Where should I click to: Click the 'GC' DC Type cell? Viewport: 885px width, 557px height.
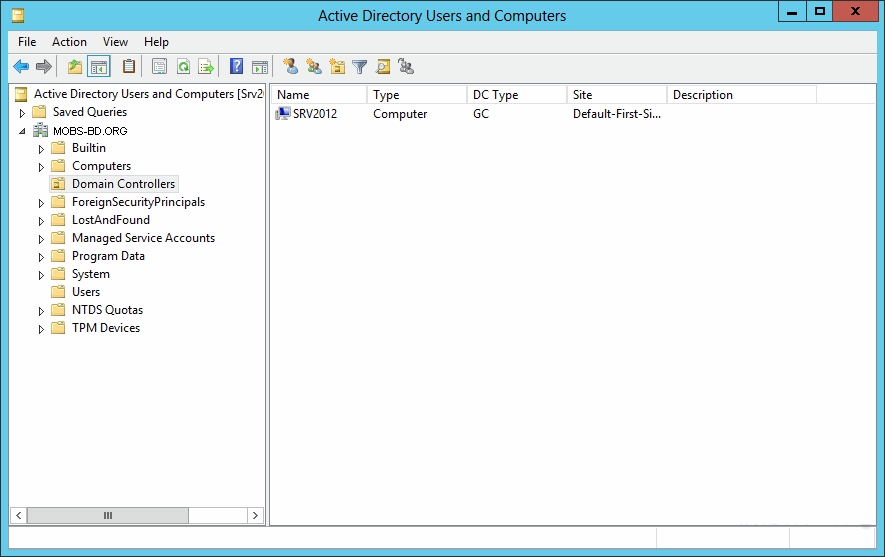pos(481,114)
